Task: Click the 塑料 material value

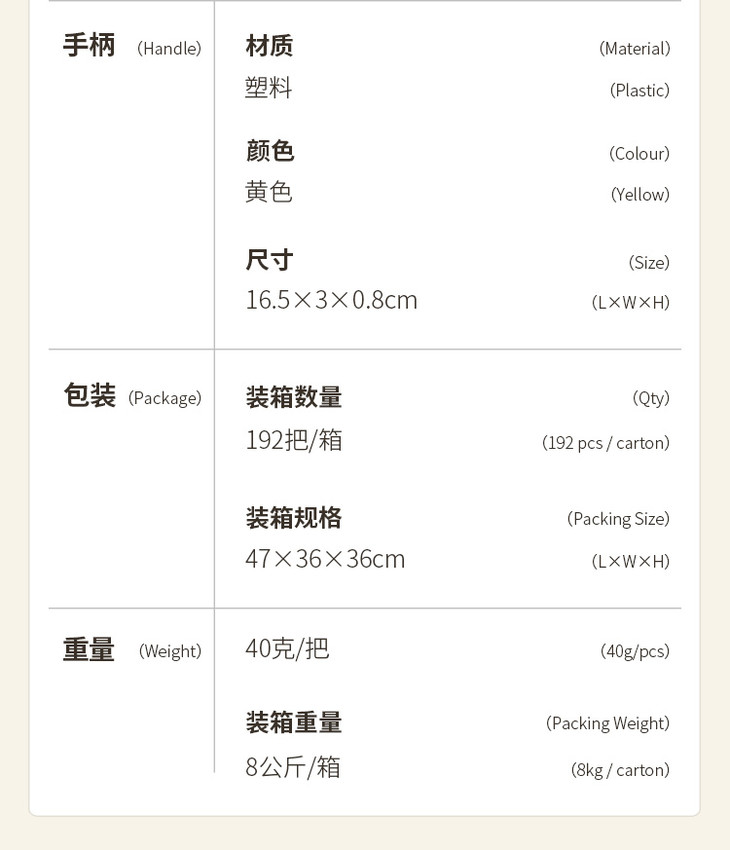Action: (269, 88)
